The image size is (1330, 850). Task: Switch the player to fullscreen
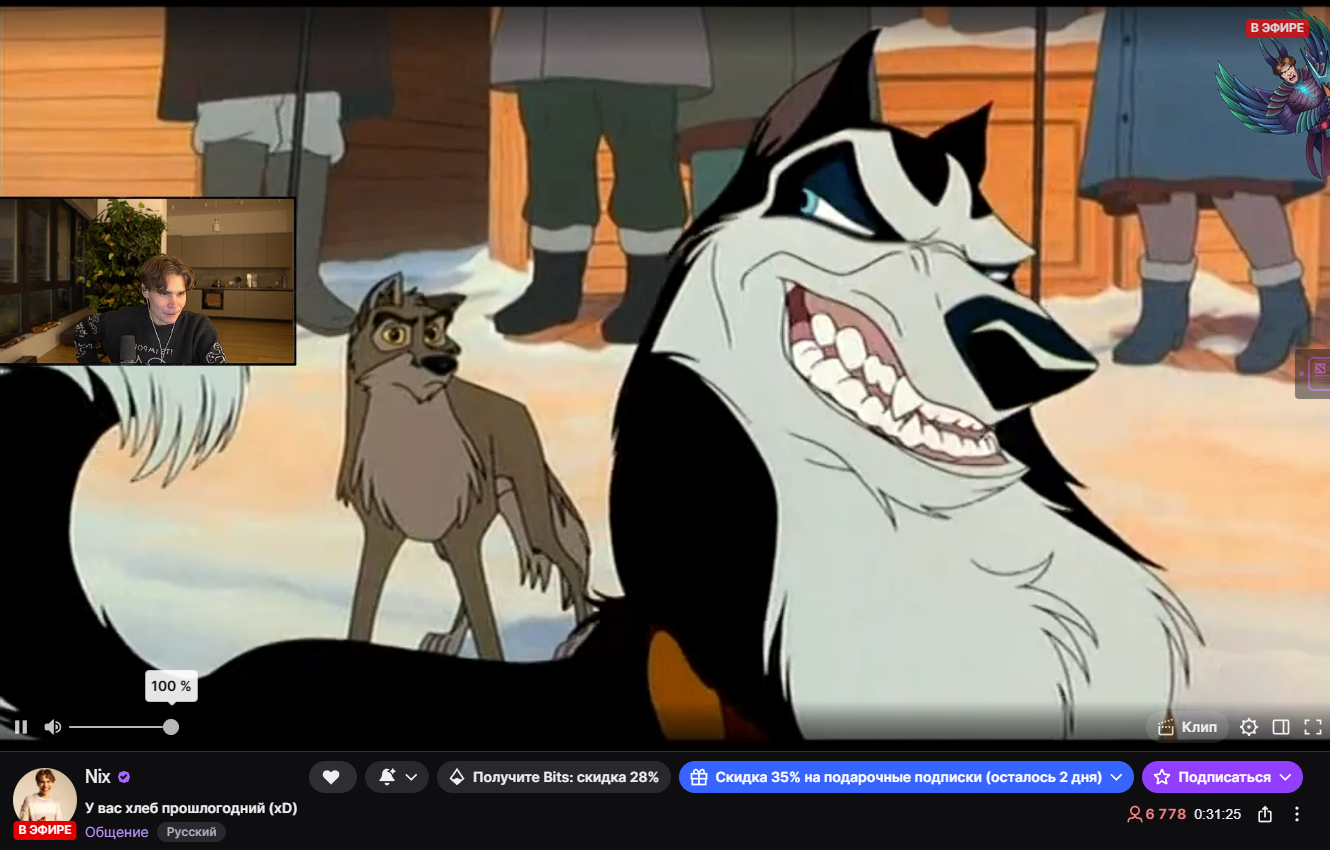(1313, 727)
